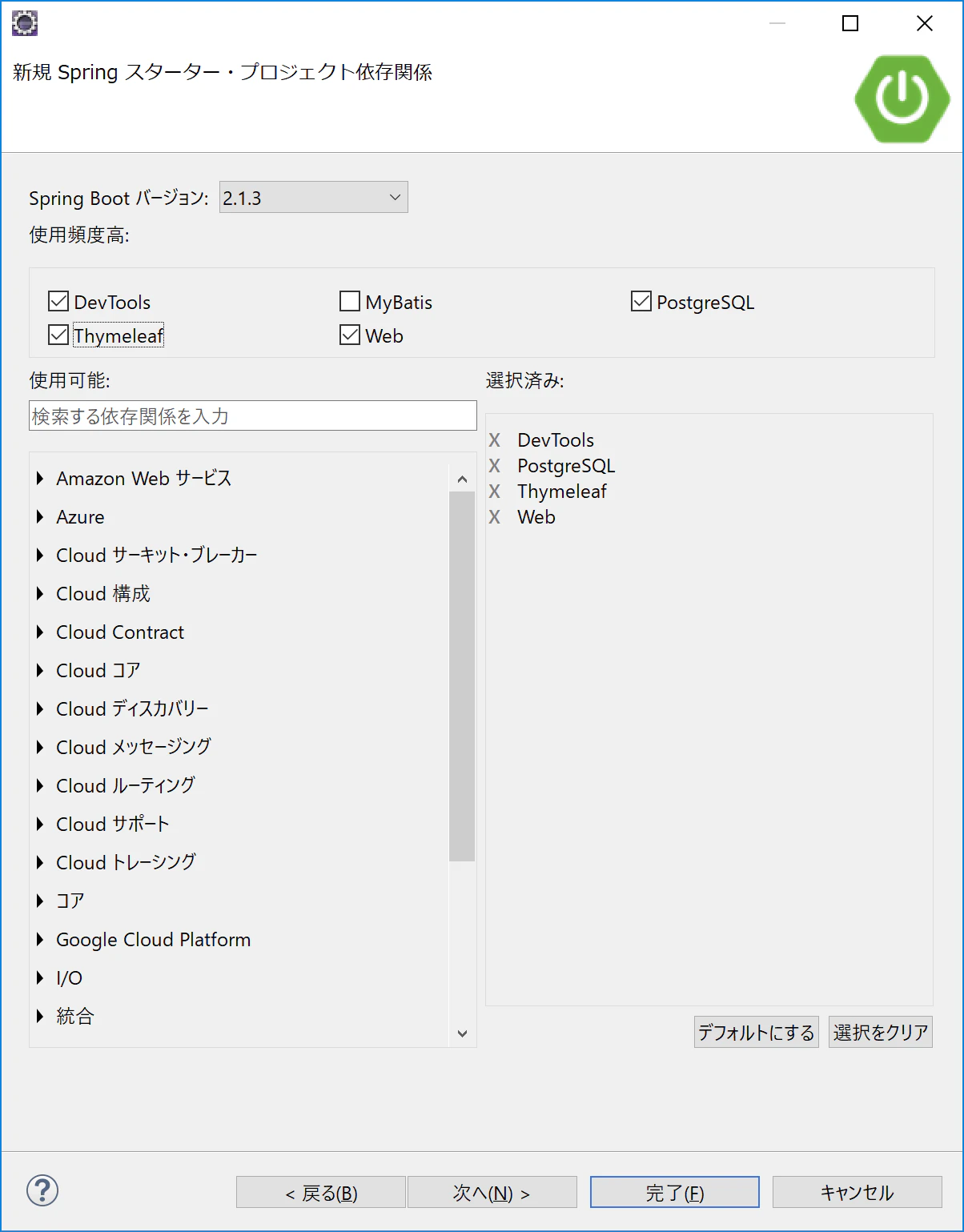The width and height of the screenshot is (964, 1232).
Task: Enable the MyBatis checkbox
Action: click(350, 302)
